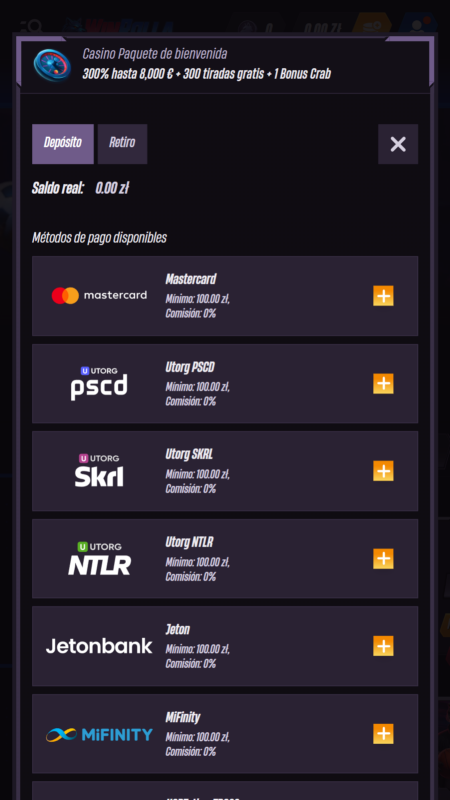The width and height of the screenshot is (450, 800).
Task: Select the MiFinity plus icon
Action: pyautogui.click(x=383, y=734)
